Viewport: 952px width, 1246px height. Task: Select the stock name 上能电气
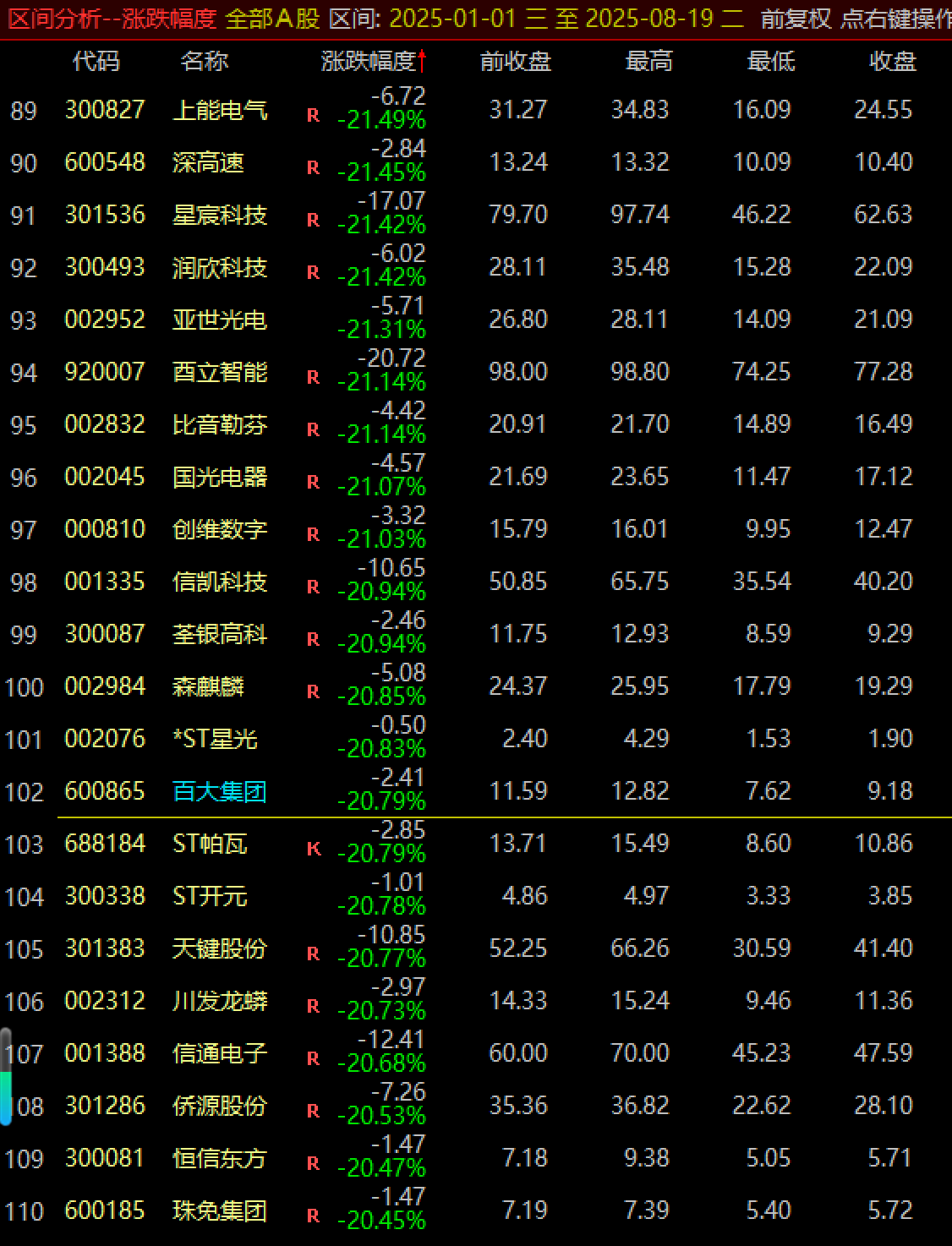[220, 110]
